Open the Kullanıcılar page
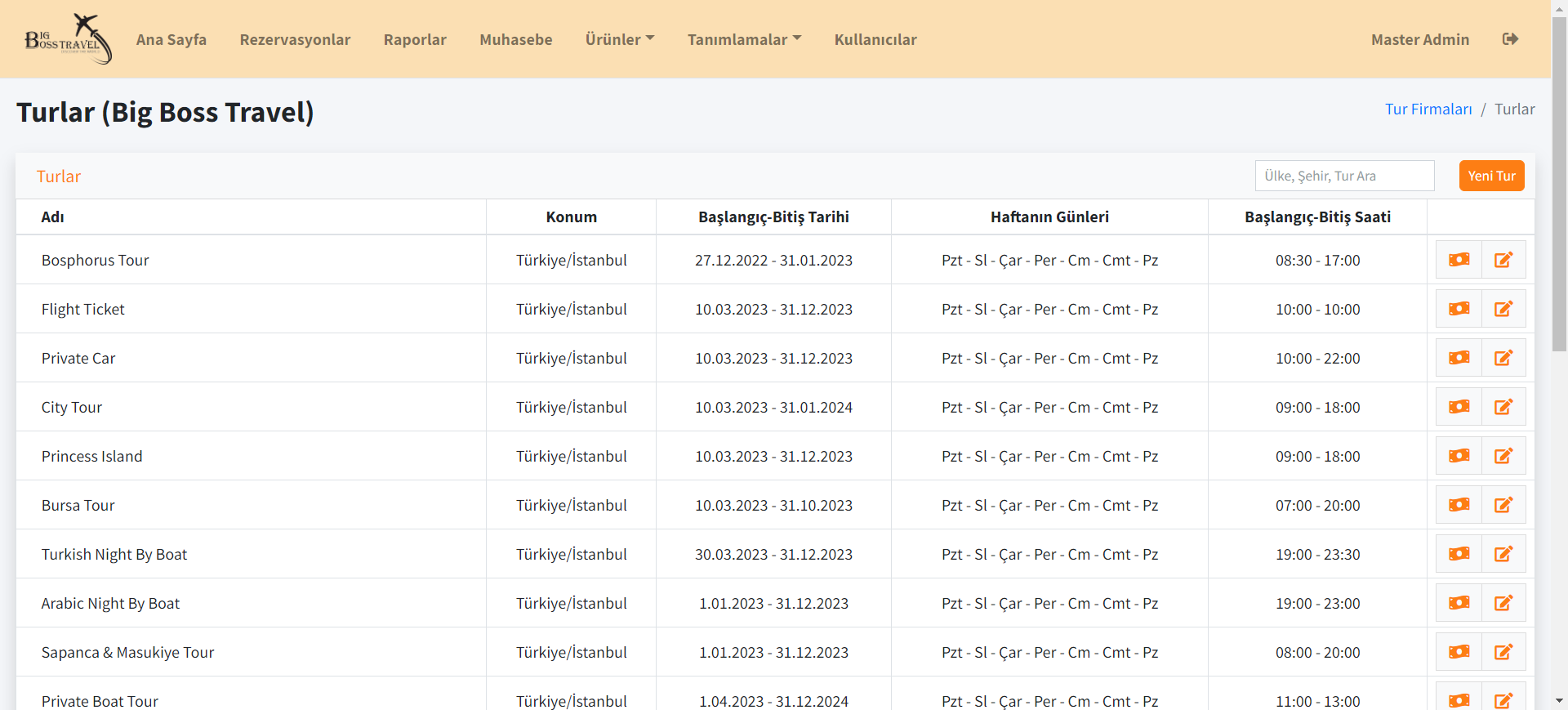The image size is (1568, 710). tap(875, 39)
